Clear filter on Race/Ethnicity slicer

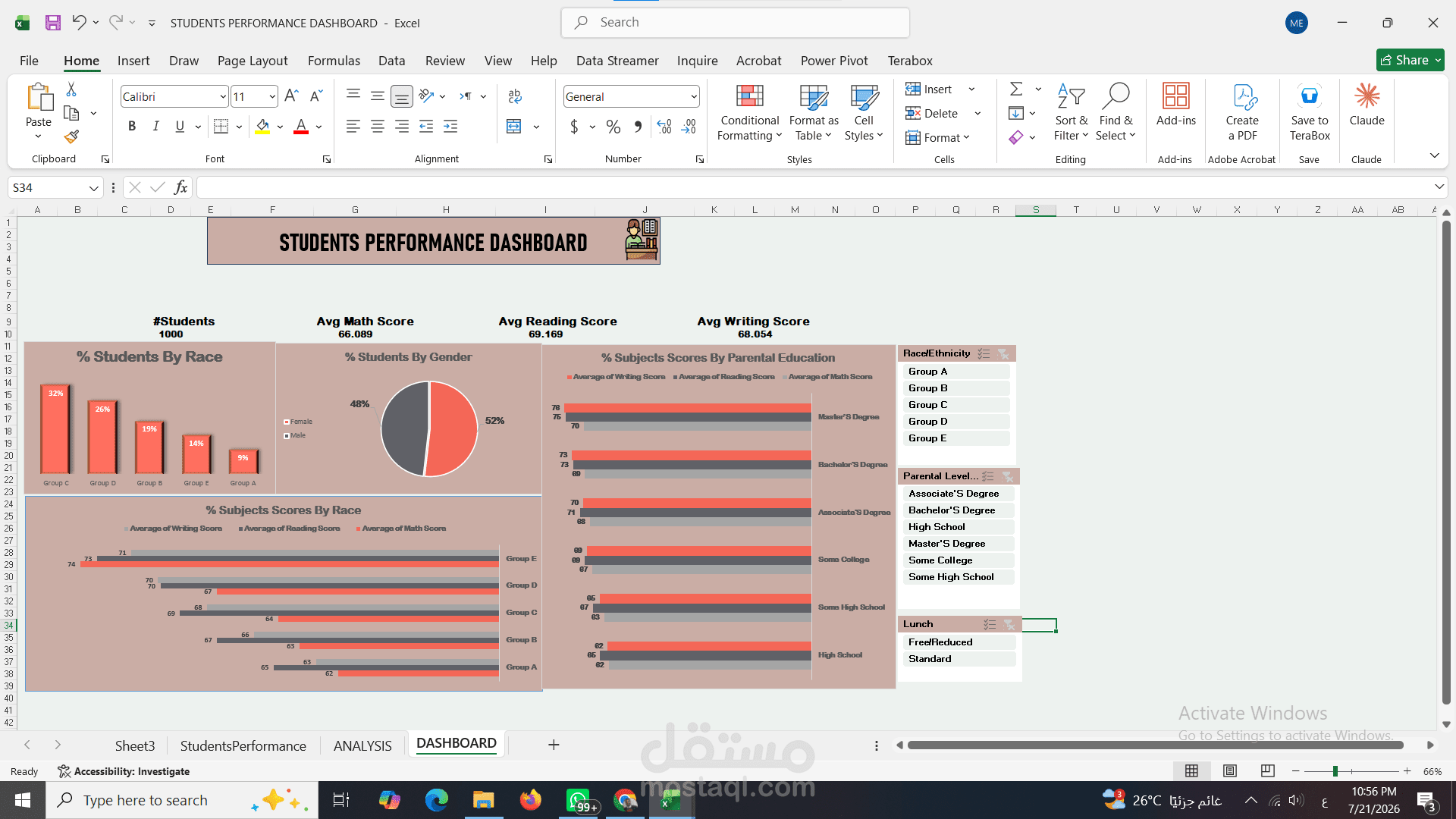coord(1003,353)
